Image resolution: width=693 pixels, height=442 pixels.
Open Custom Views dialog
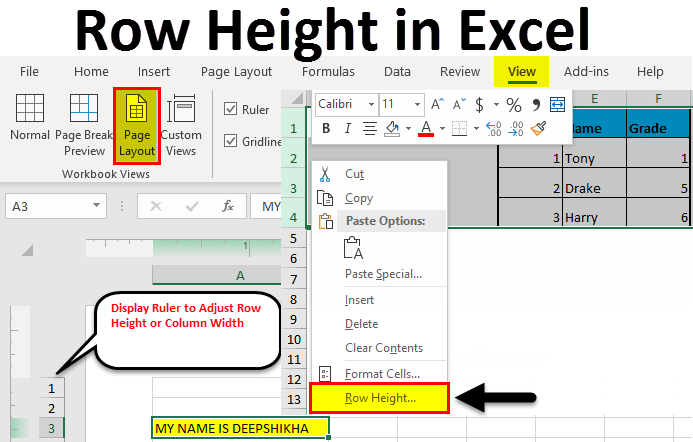181,125
